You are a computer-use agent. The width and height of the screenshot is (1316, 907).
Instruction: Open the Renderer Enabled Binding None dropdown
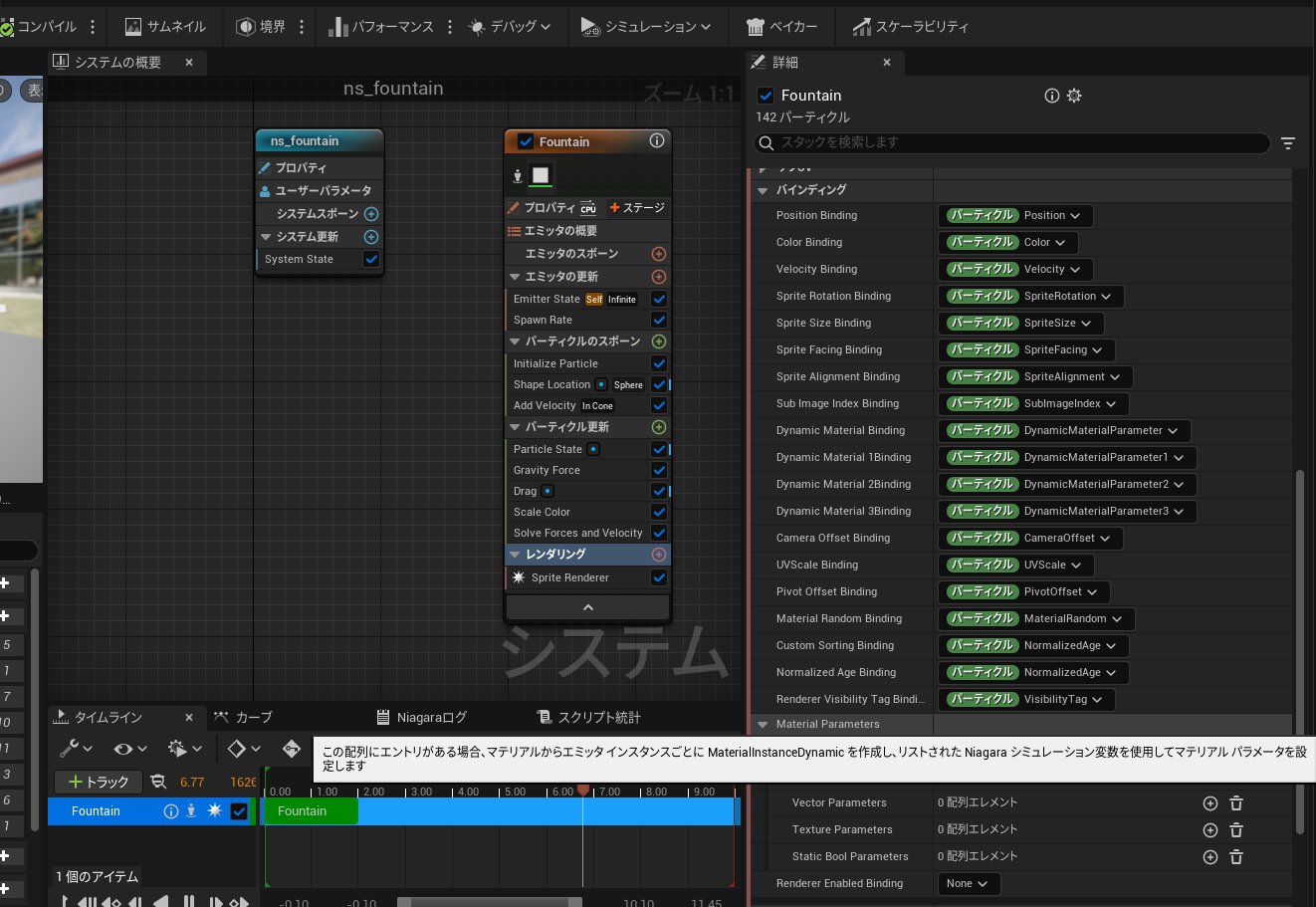[968, 883]
